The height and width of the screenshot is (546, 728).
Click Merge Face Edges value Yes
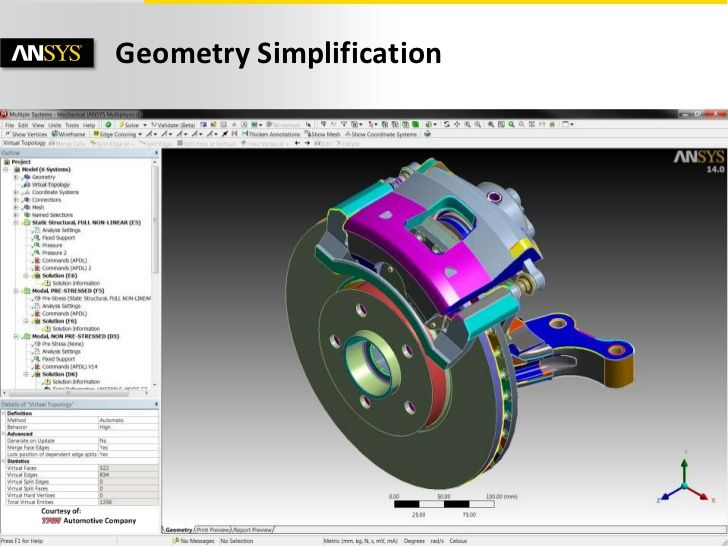pos(128,448)
